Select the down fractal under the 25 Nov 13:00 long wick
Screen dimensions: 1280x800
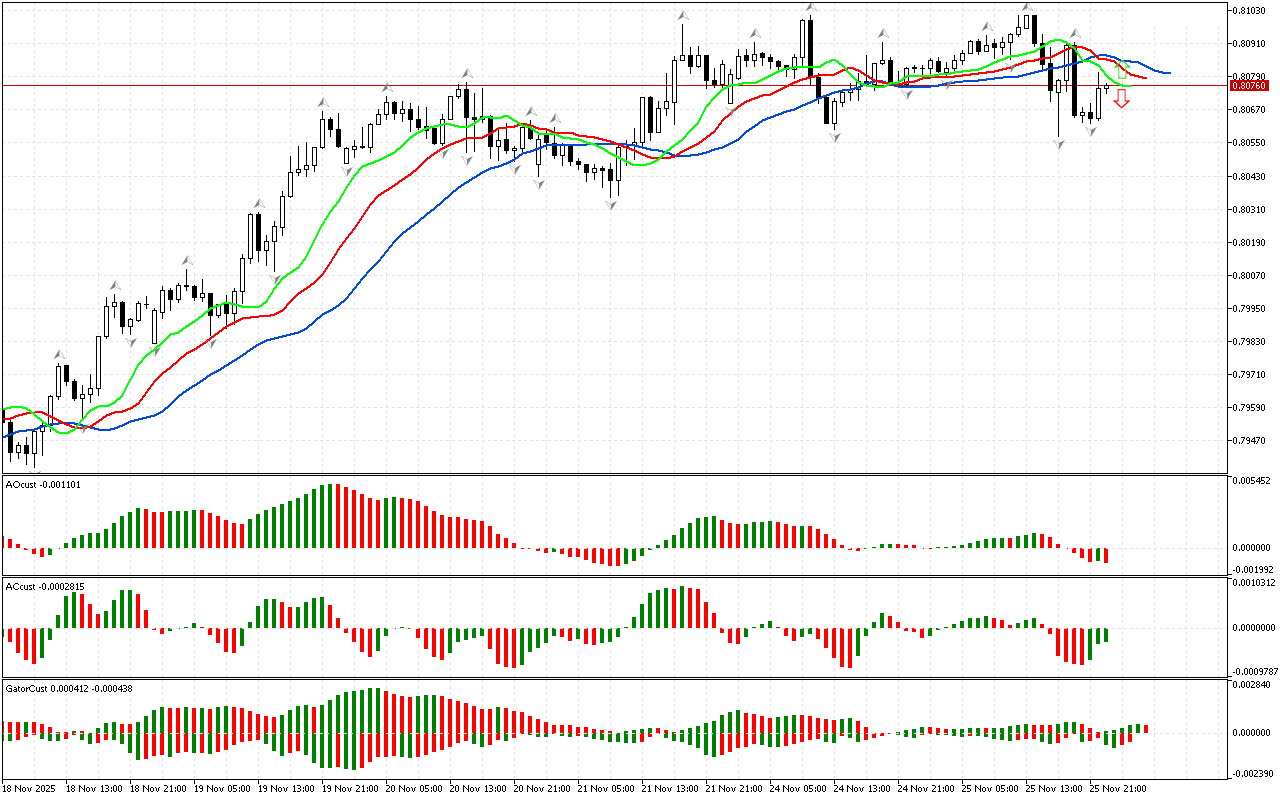(1058, 145)
